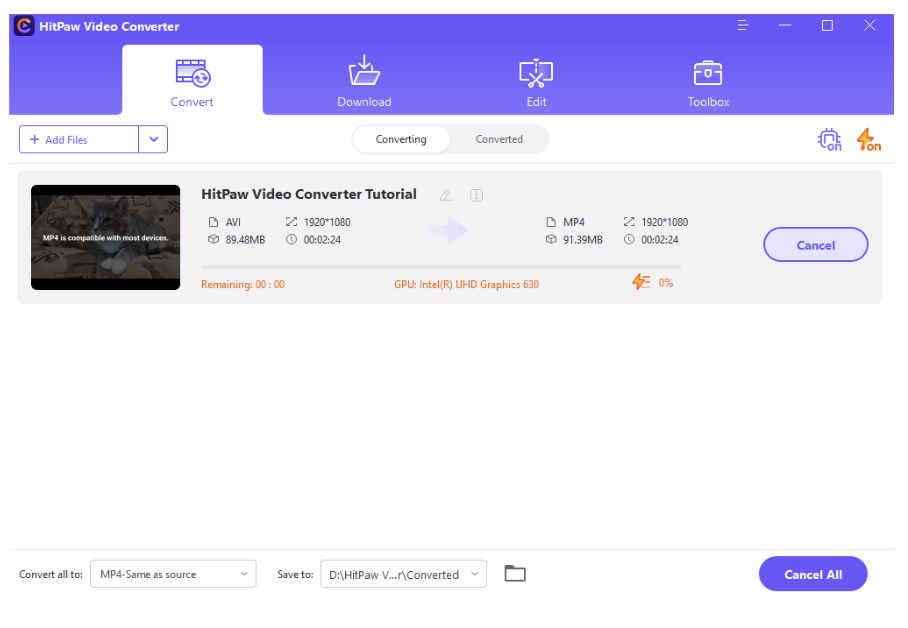Click GPU: Intel(R) UHD Graphics 630 text
Screen dimensions: 908x628
point(467,284)
